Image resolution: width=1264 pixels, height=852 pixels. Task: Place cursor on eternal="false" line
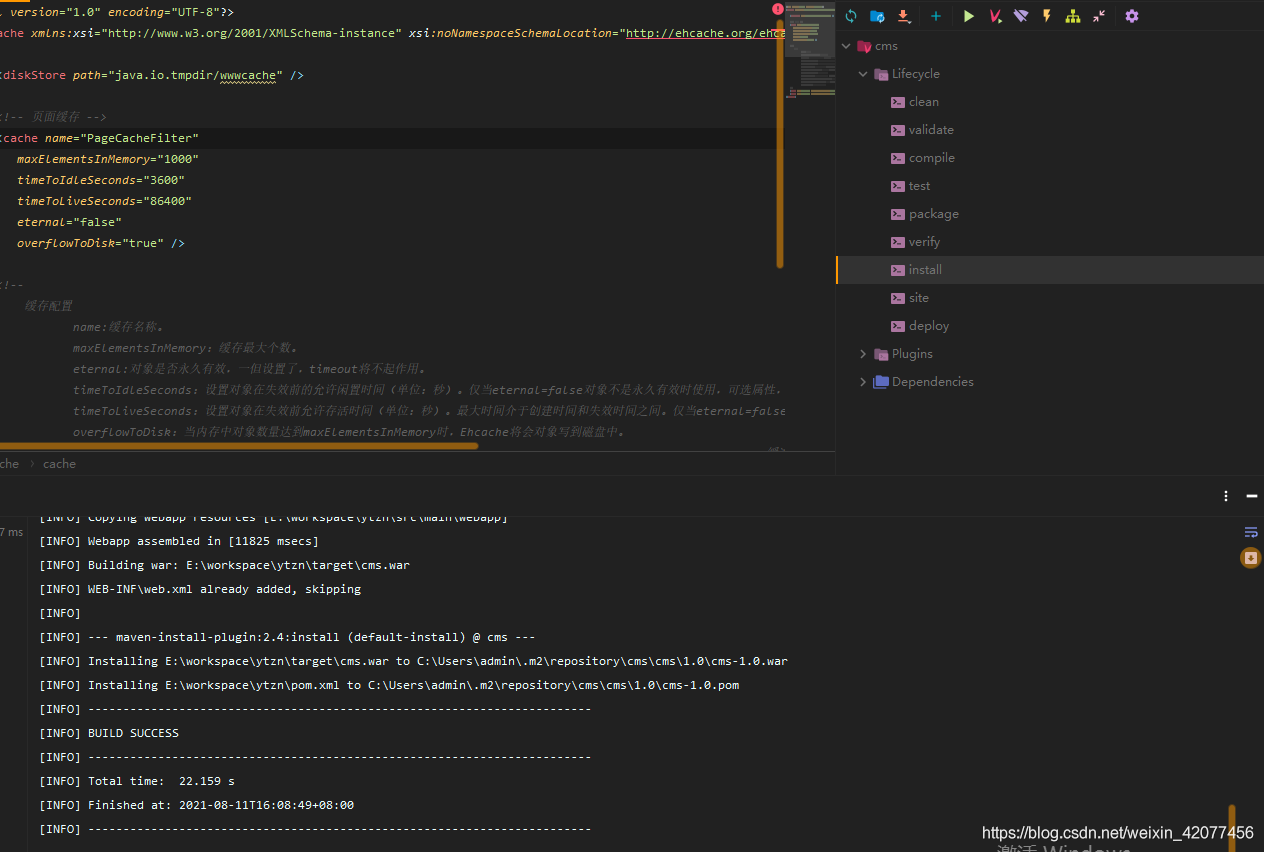point(69,222)
